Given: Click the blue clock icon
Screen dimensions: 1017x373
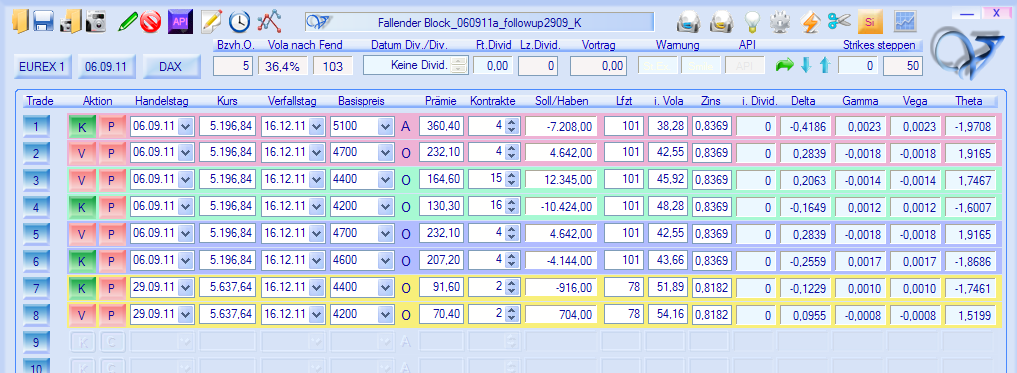Looking at the screenshot, I should point(239,23).
